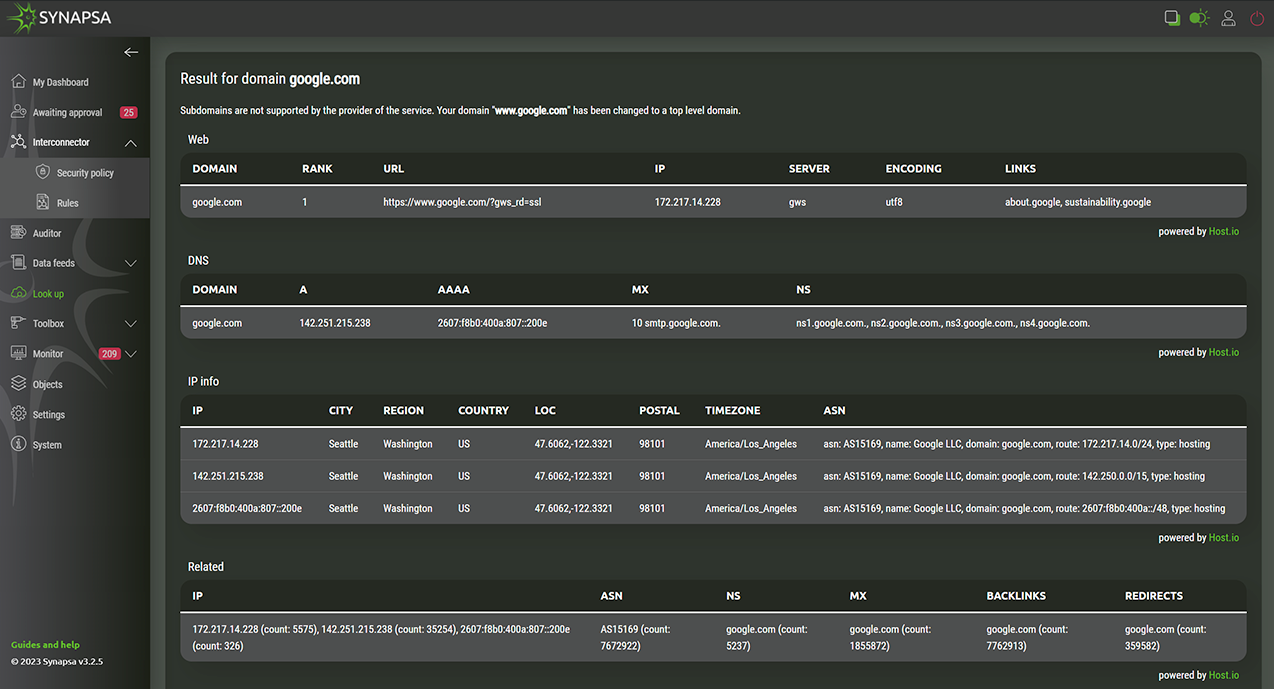The width and height of the screenshot is (1274, 689).
Task: Click the red power logout icon
Action: [x=1256, y=18]
